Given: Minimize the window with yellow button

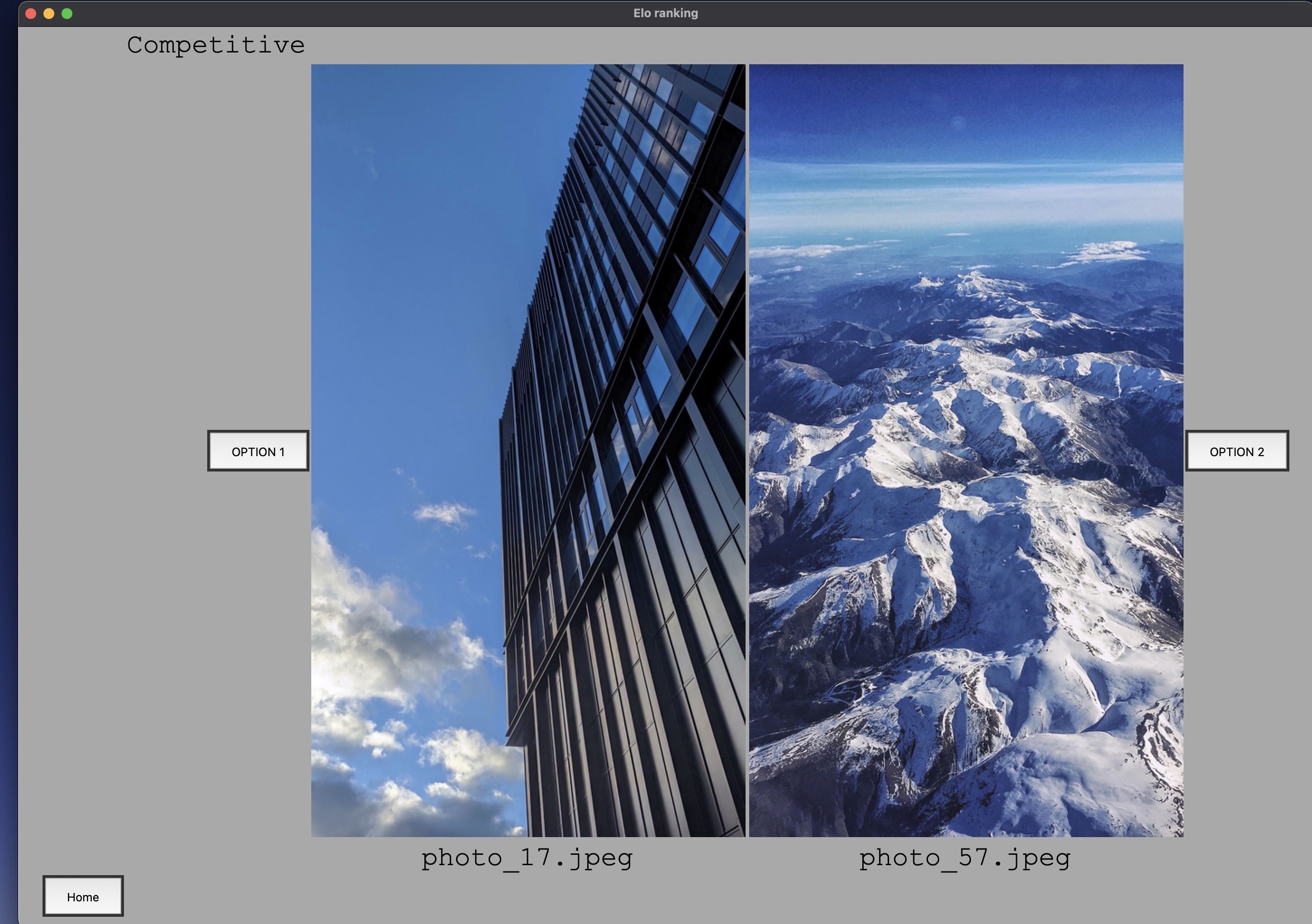Looking at the screenshot, I should pos(49,14).
